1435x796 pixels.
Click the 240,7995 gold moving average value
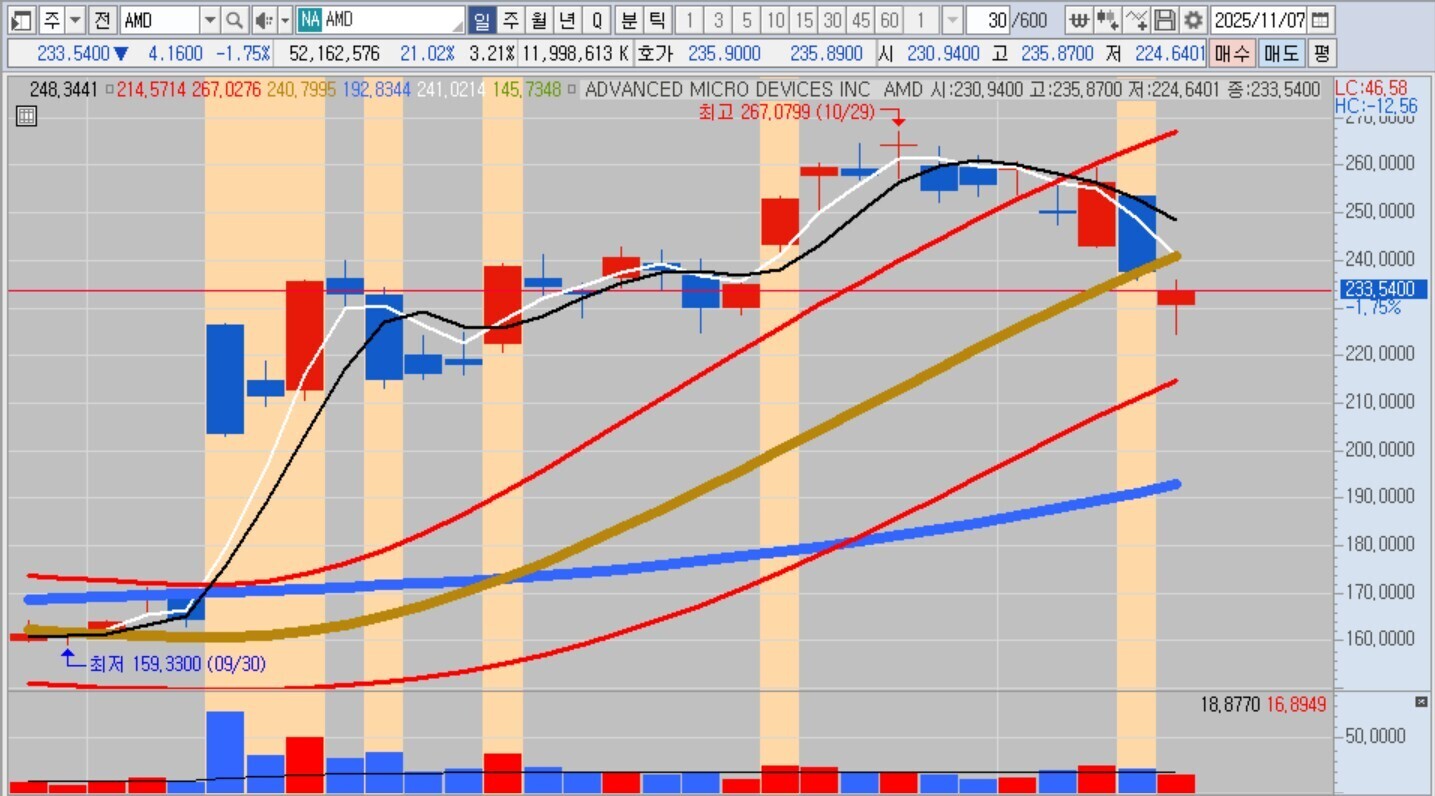[x=299, y=90]
